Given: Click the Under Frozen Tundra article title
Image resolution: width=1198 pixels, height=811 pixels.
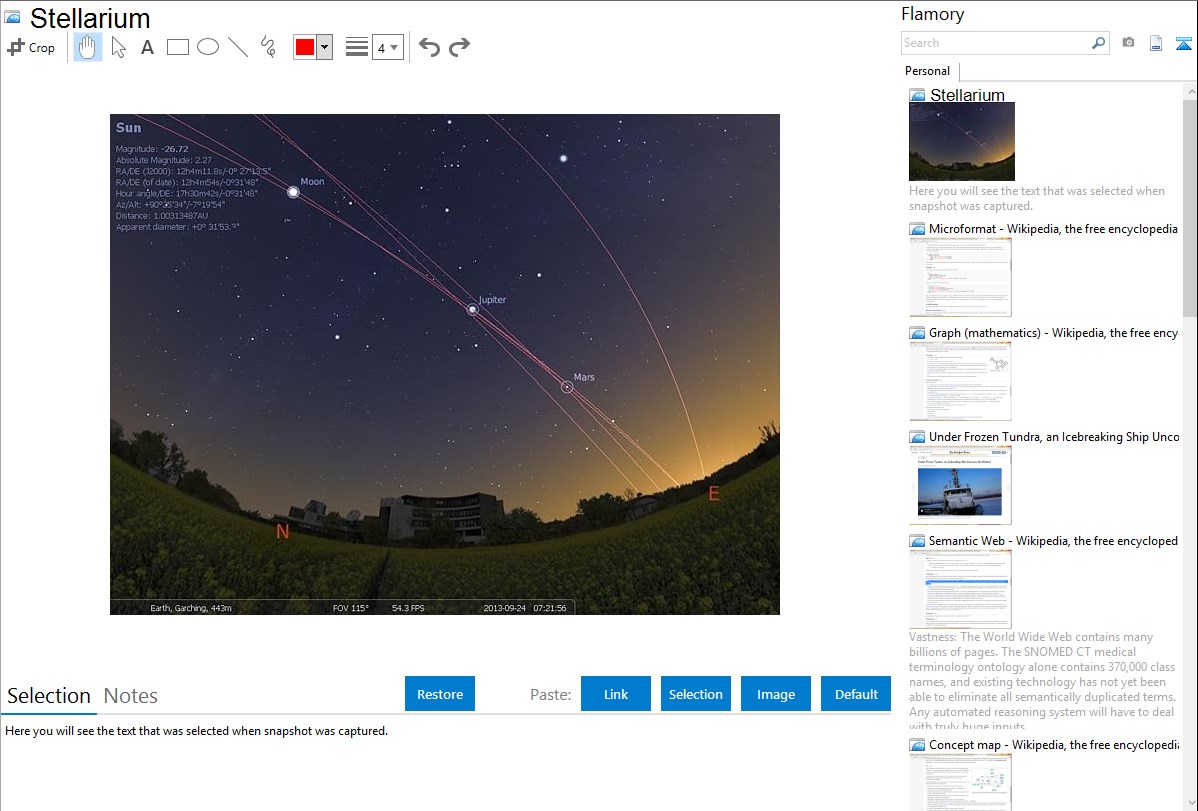Looking at the screenshot, I should click(x=1054, y=436).
